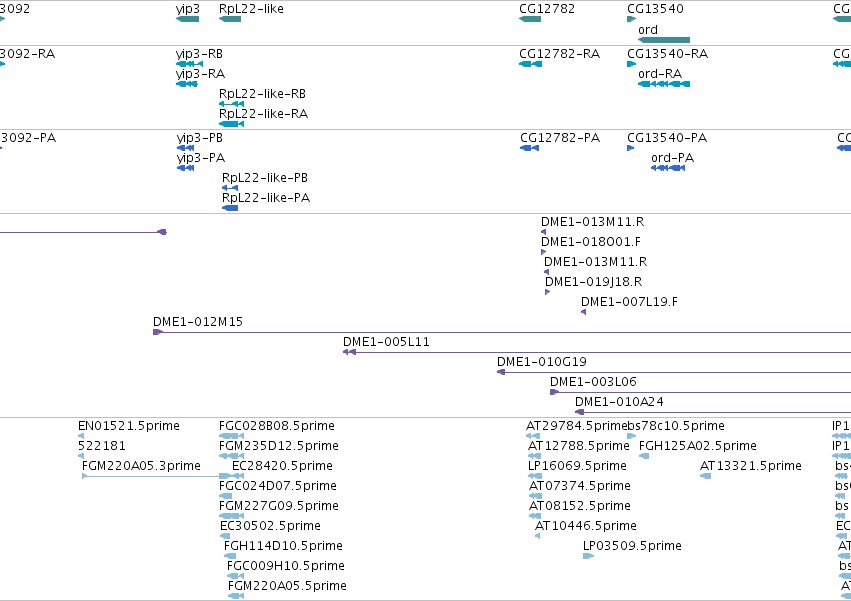Click the AT07374.5prime label

[x=580, y=486]
